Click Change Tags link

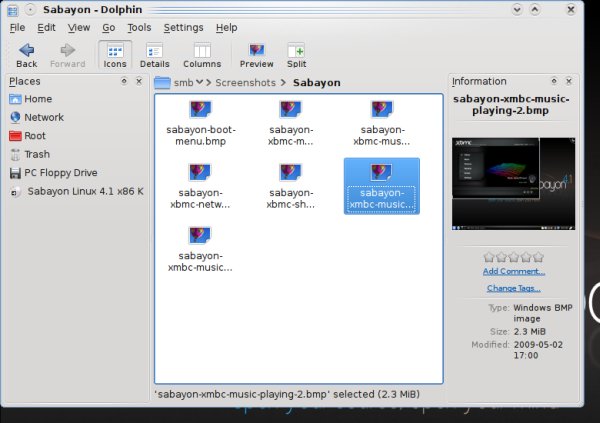tap(514, 288)
